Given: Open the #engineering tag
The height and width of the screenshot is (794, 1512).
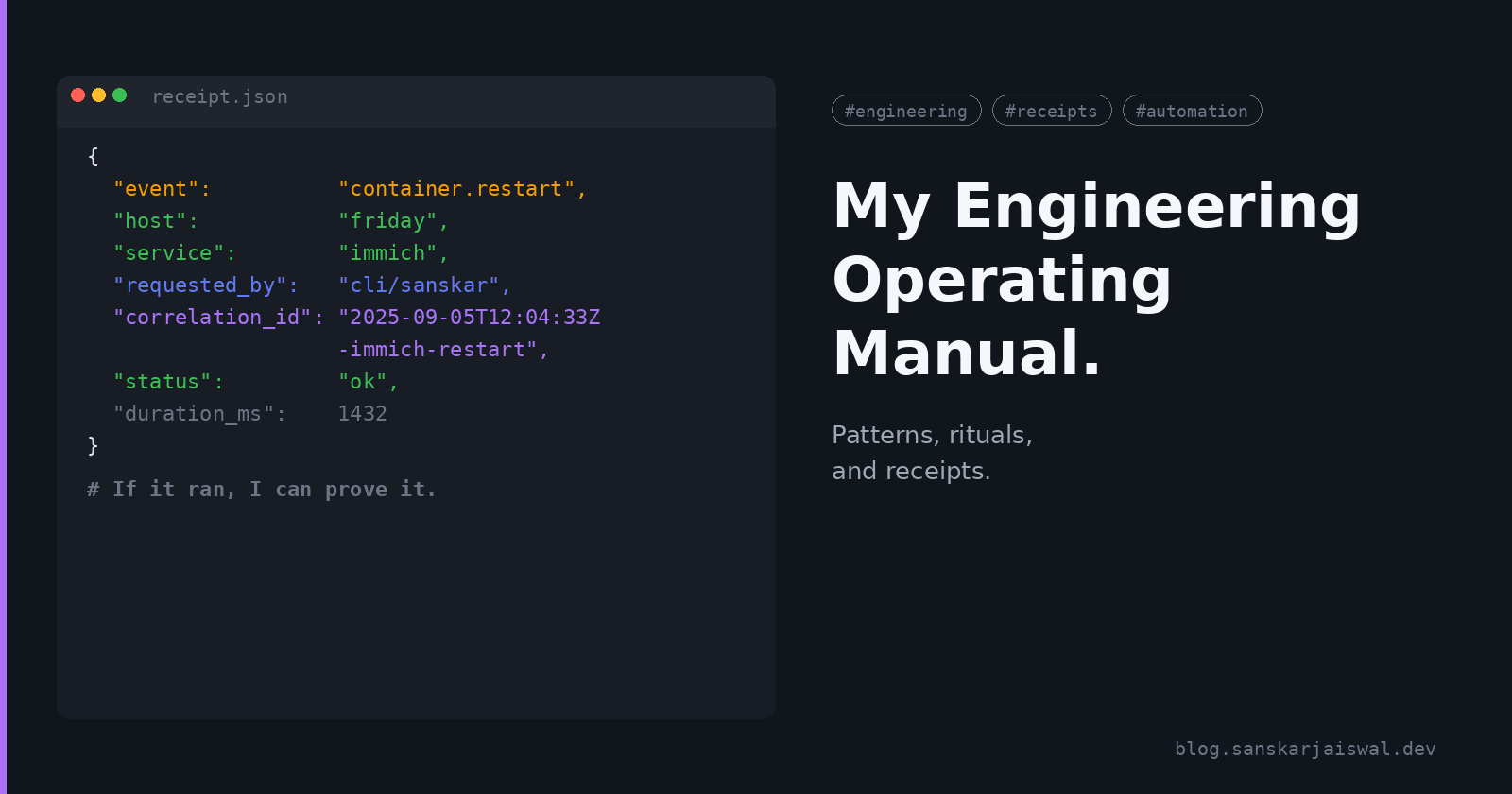Looking at the screenshot, I should click(x=906, y=111).
